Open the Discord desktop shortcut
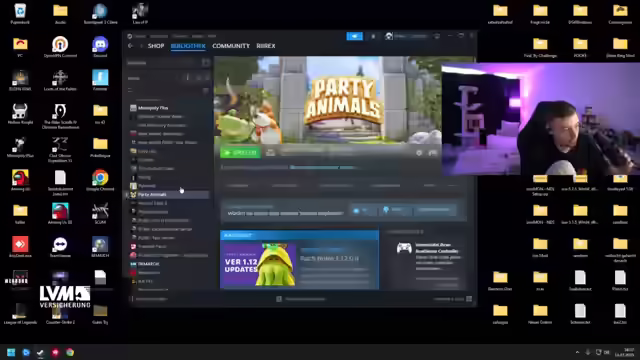Image resolution: width=640 pixels, height=360 pixels. click(100, 47)
